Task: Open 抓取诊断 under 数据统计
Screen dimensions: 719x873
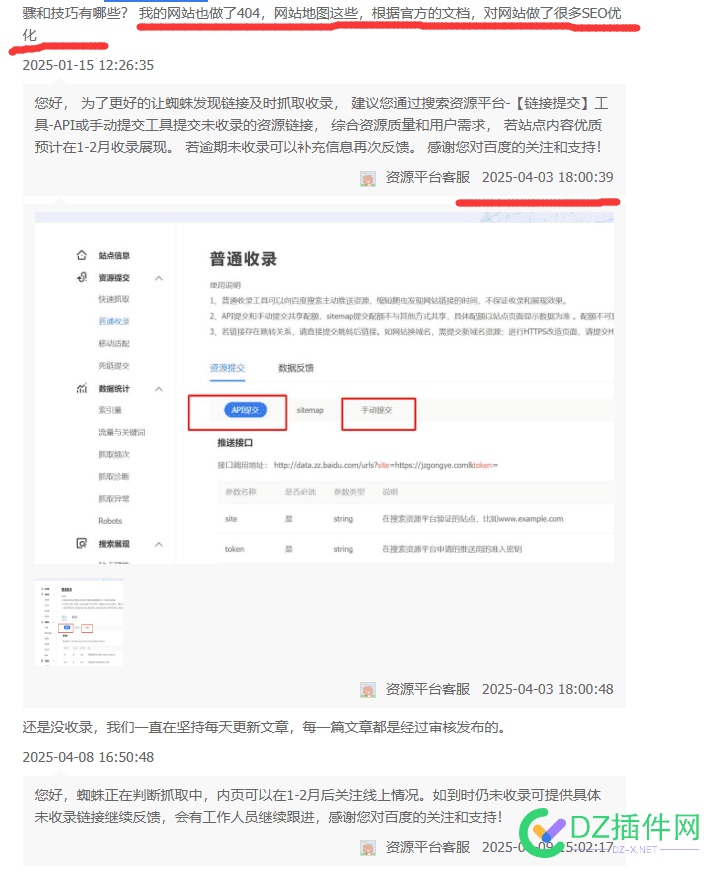Action: point(114,477)
